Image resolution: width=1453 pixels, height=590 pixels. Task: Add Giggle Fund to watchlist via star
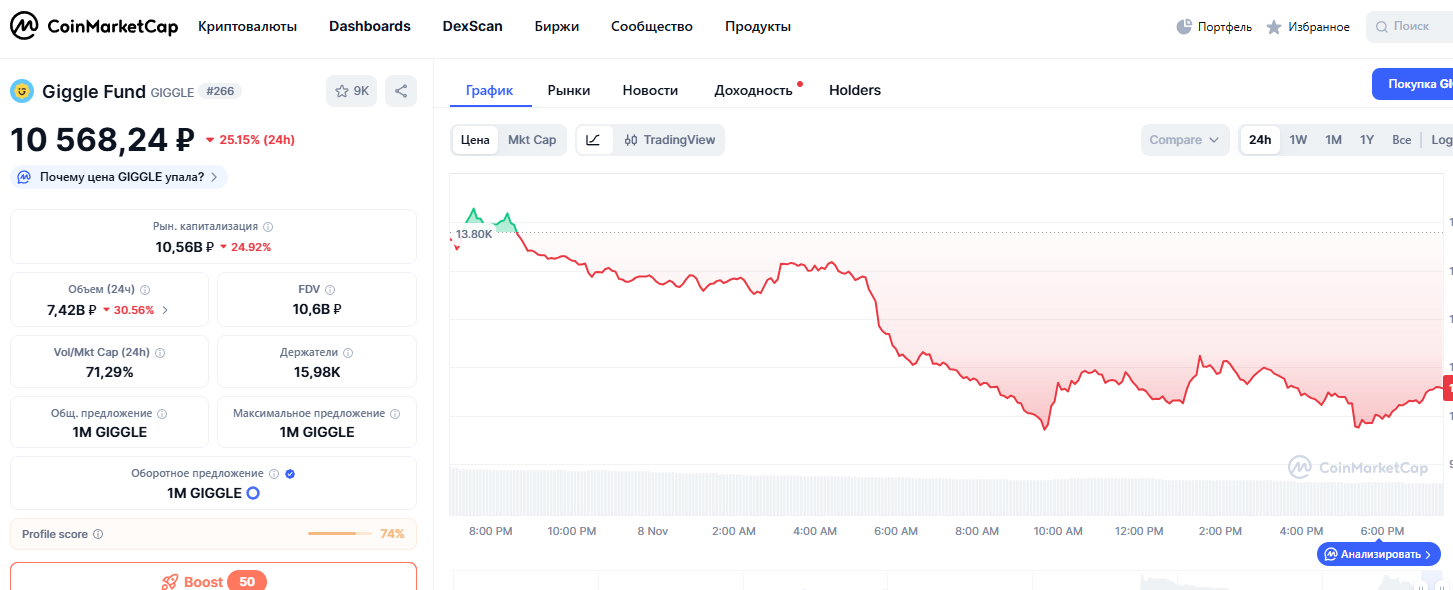pyautogui.click(x=351, y=91)
